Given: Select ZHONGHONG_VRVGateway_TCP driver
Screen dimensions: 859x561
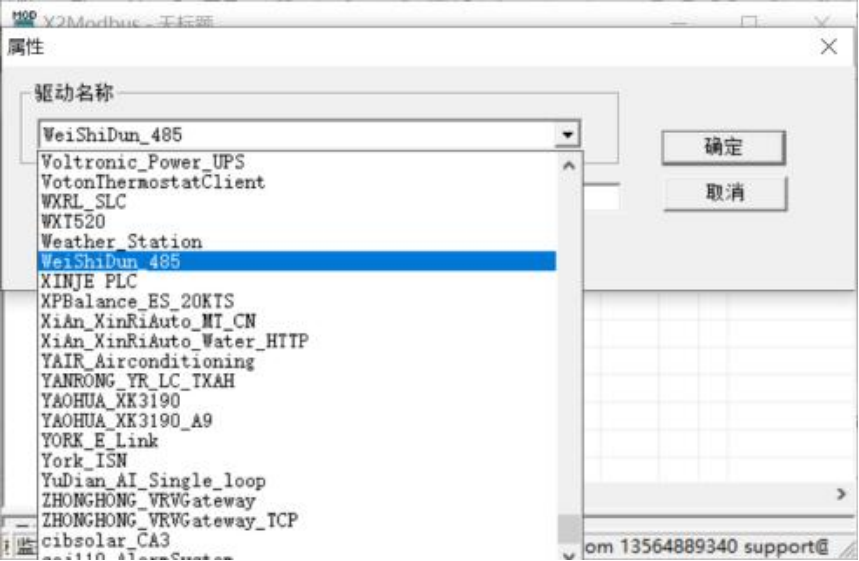Looking at the screenshot, I should click(x=297, y=520).
